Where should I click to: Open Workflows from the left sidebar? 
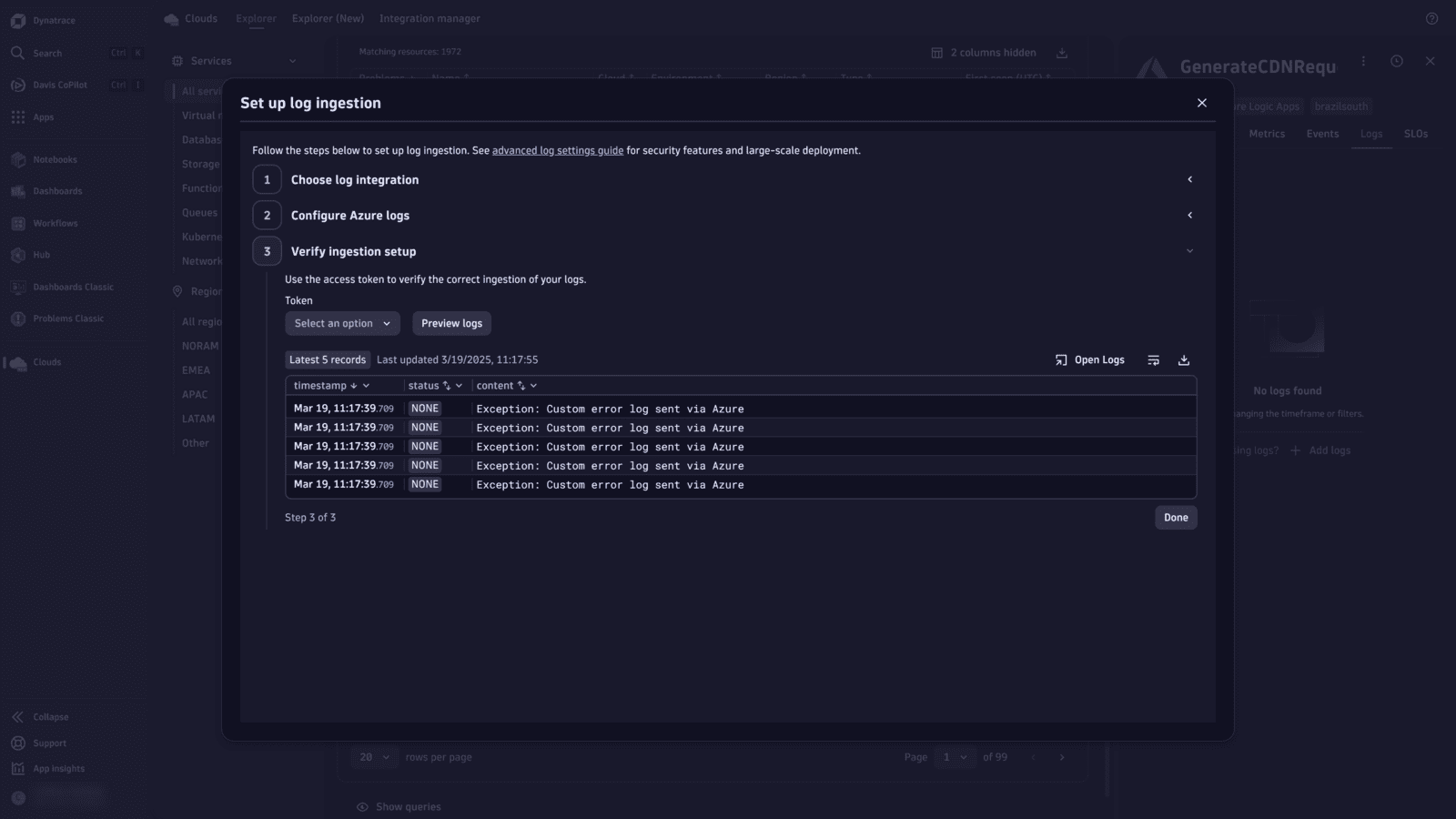(x=56, y=223)
